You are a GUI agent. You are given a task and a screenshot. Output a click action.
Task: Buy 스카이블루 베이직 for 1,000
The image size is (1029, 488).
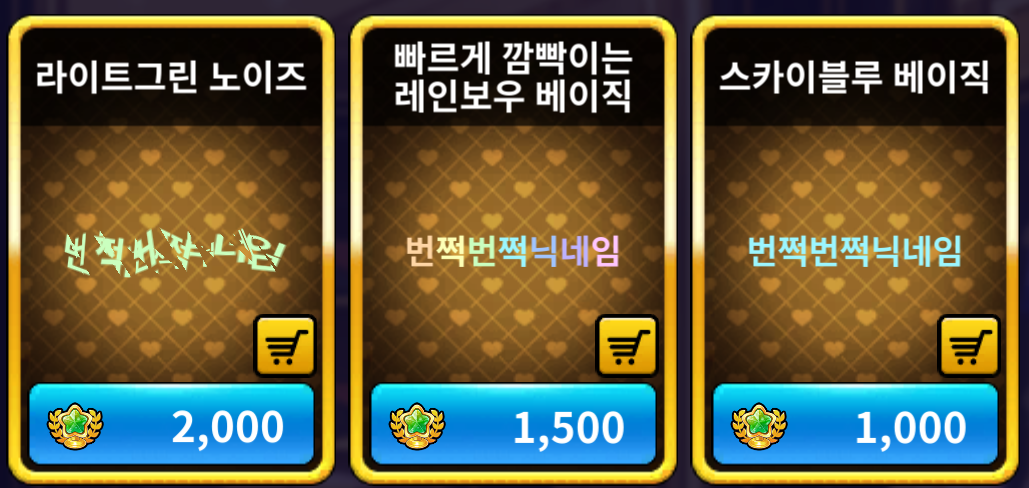coord(855,424)
